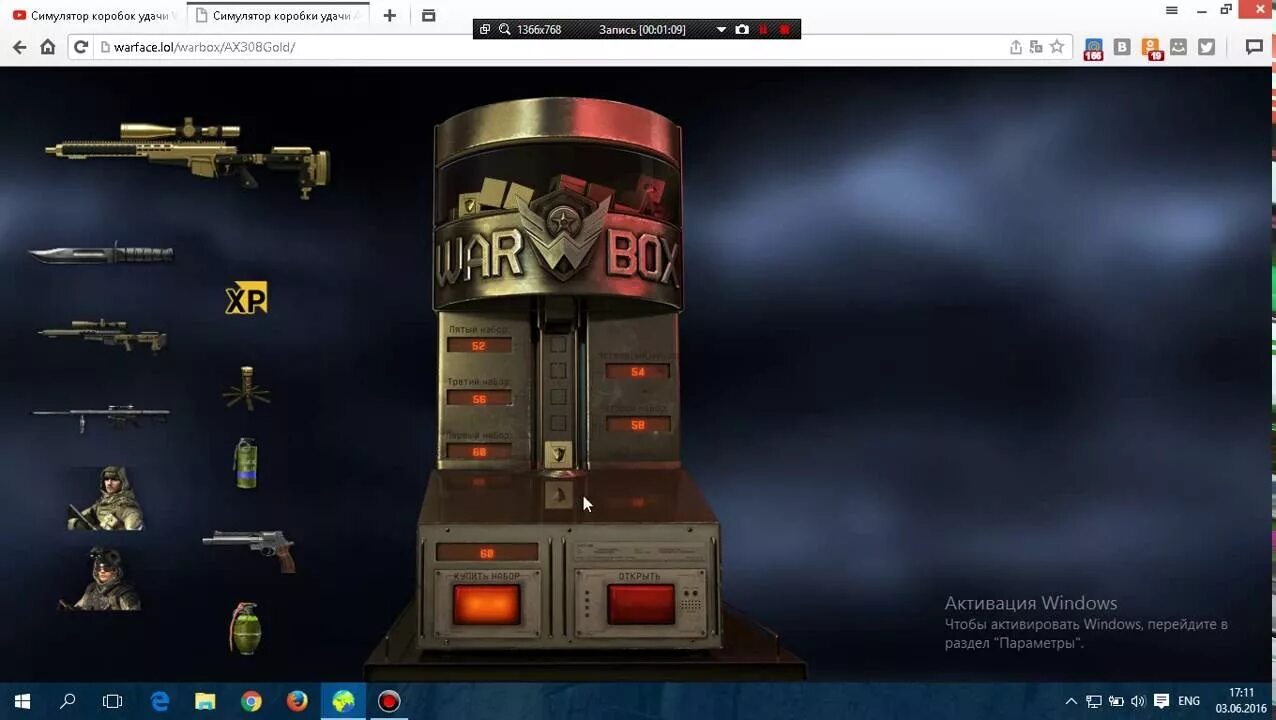Go back to the previous page
The width and height of the screenshot is (1276, 720).
[19, 47]
